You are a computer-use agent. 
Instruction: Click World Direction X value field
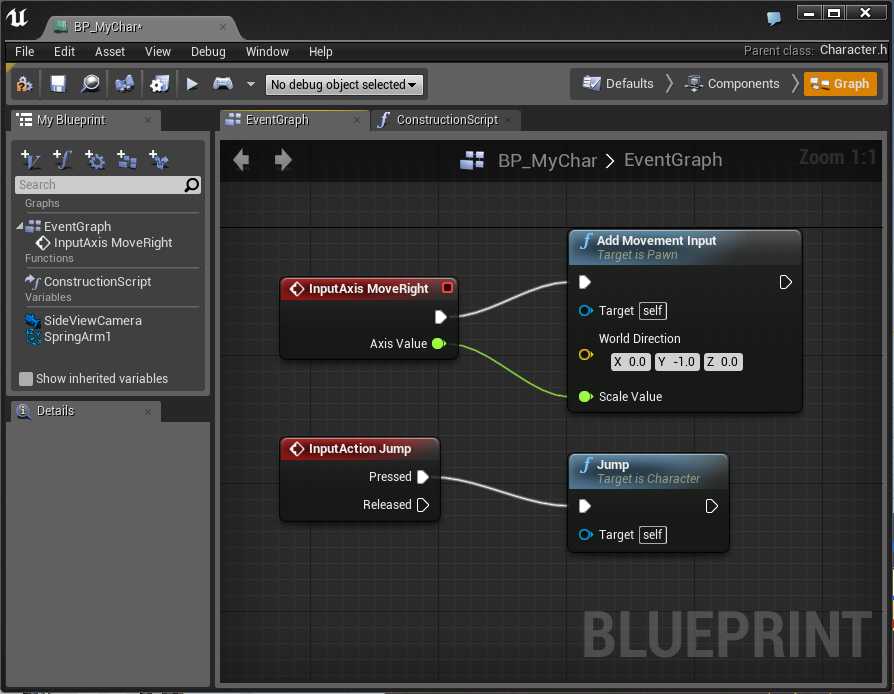pos(630,362)
